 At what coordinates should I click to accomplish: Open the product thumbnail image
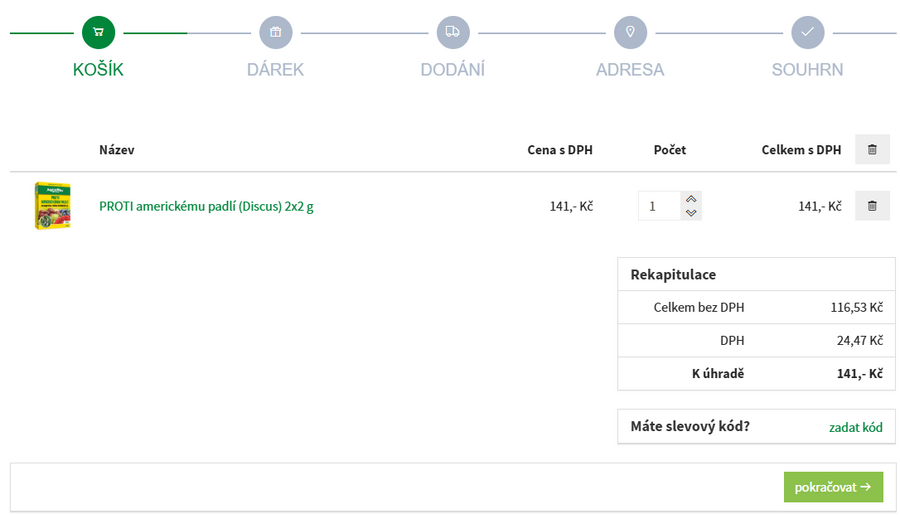(x=52, y=206)
